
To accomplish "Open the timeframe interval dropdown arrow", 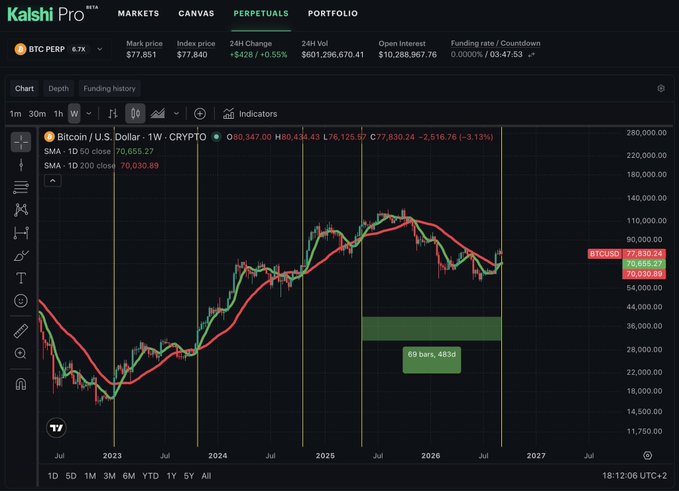I will click(x=89, y=114).
